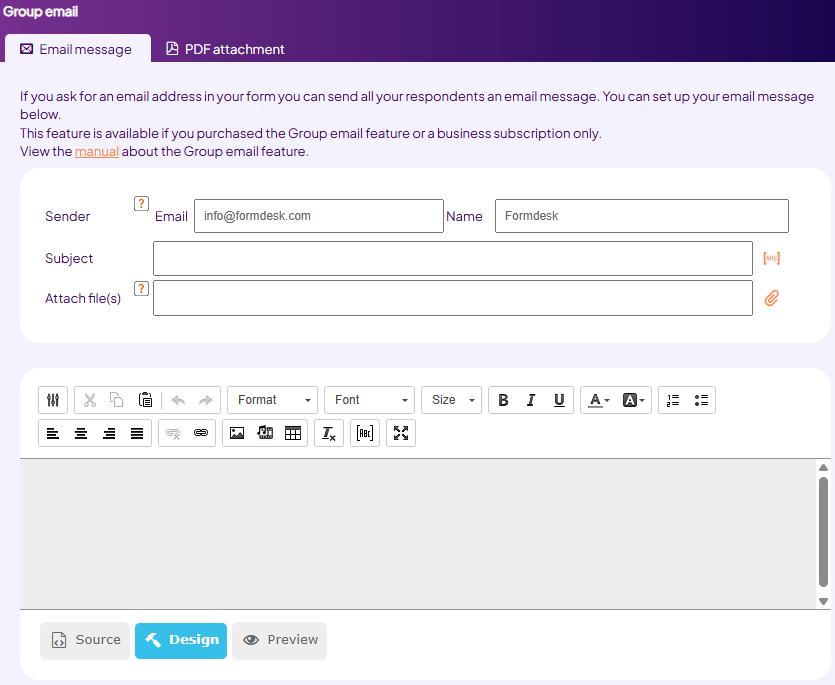835x685 pixels.
Task: Click the Remove format icon
Action: pyautogui.click(x=329, y=434)
